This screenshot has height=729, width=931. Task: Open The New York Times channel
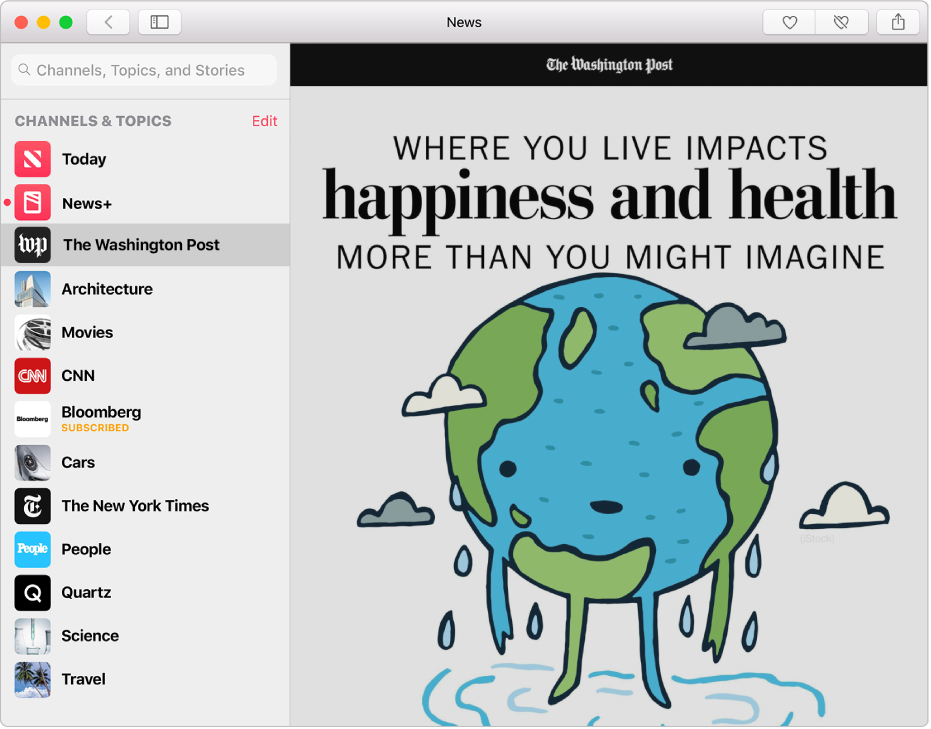tap(134, 506)
